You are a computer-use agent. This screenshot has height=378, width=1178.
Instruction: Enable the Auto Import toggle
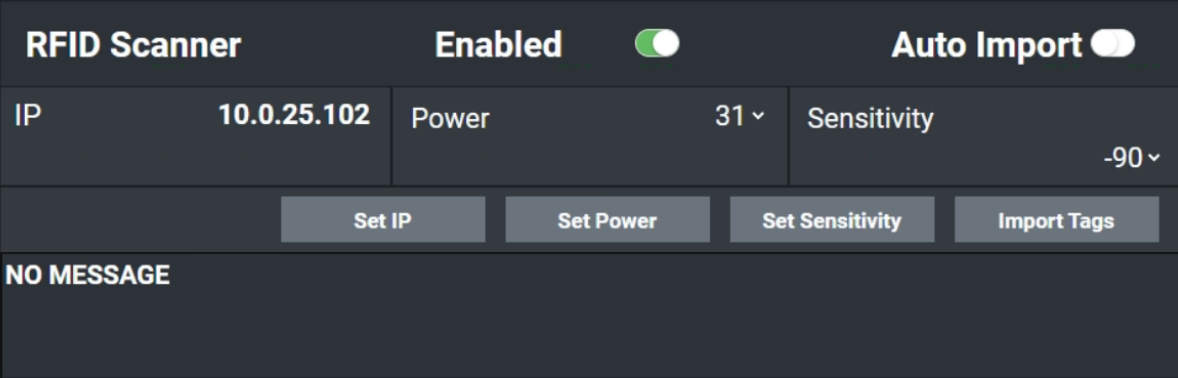[x=1113, y=44]
